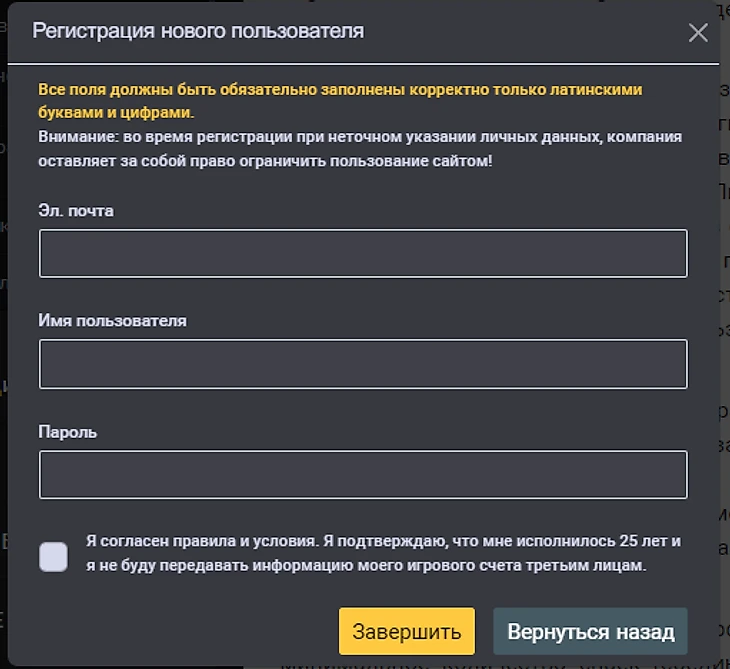The image size is (730, 669).
Task: Click into the Эл. почта input field
Action: click(x=363, y=253)
